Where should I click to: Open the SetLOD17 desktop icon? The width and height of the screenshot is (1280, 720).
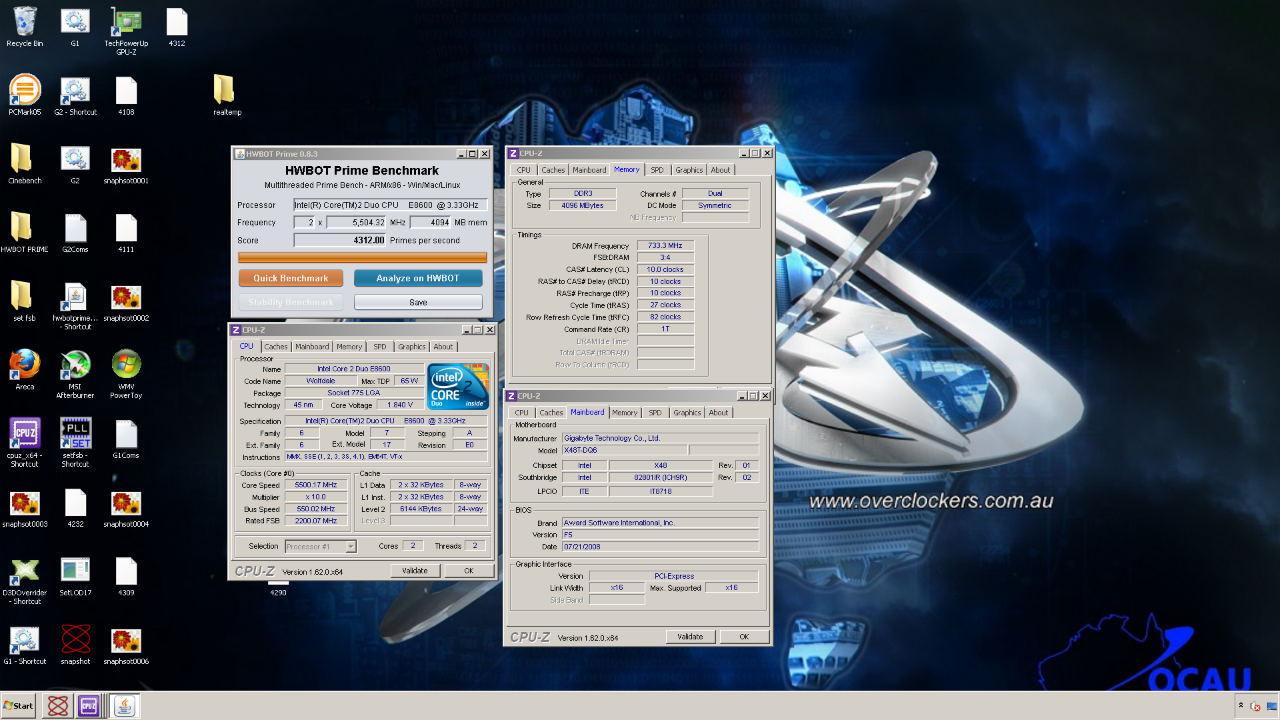click(75, 577)
